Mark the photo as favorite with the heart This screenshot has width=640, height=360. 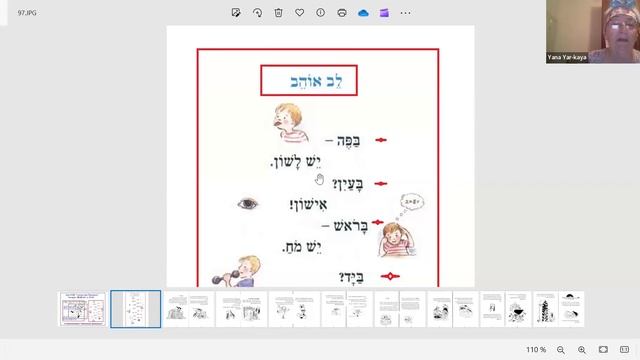(x=300, y=13)
